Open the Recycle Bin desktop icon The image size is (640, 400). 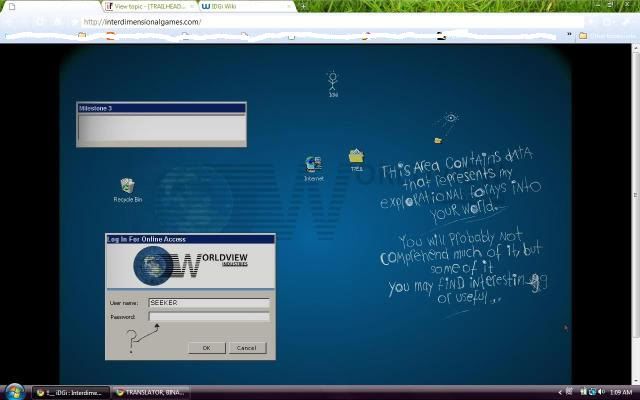[x=127, y=187]
